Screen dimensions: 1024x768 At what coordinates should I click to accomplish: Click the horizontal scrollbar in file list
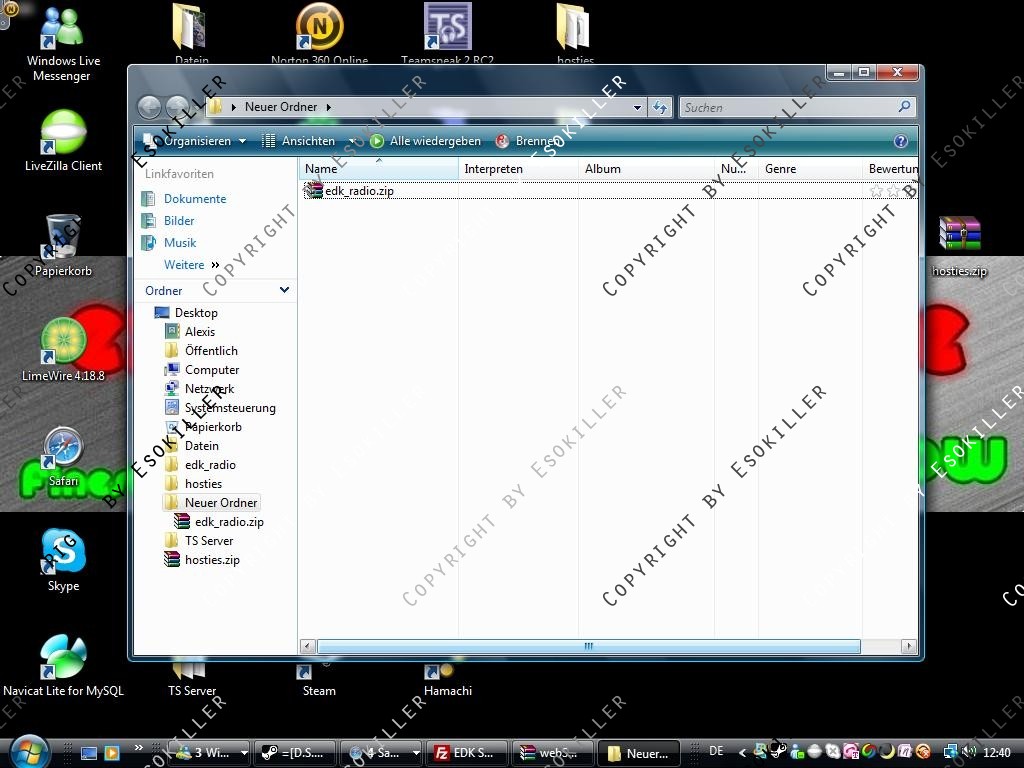(588, 647)
